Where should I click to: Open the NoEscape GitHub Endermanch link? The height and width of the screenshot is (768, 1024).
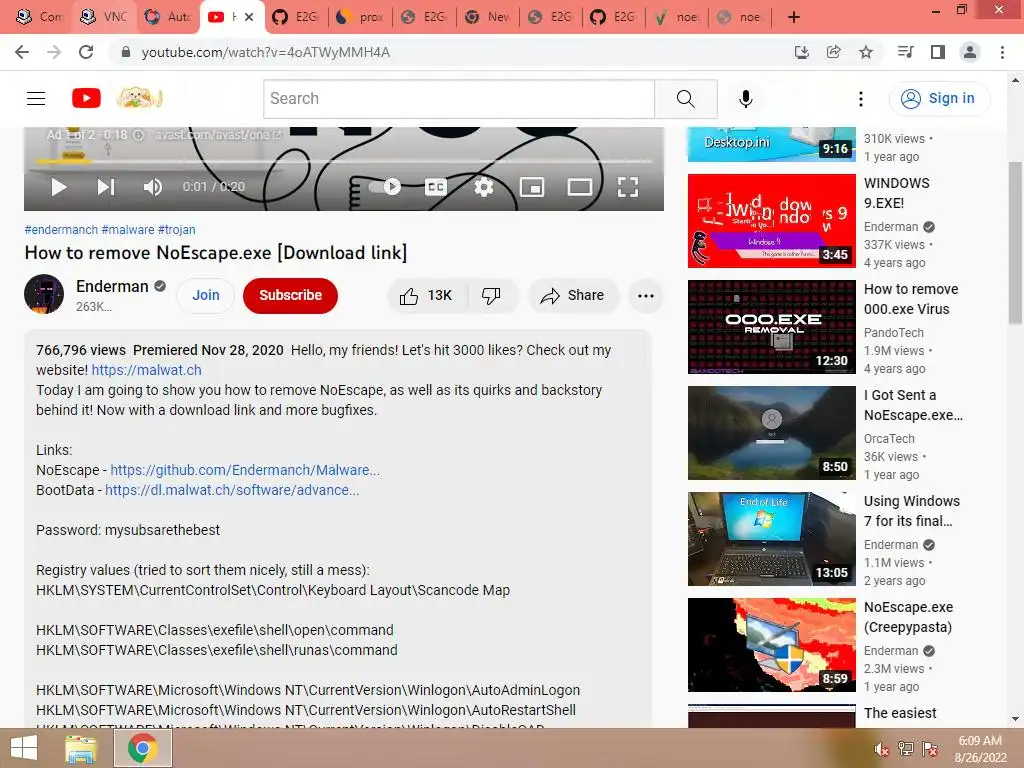point(245,470)
